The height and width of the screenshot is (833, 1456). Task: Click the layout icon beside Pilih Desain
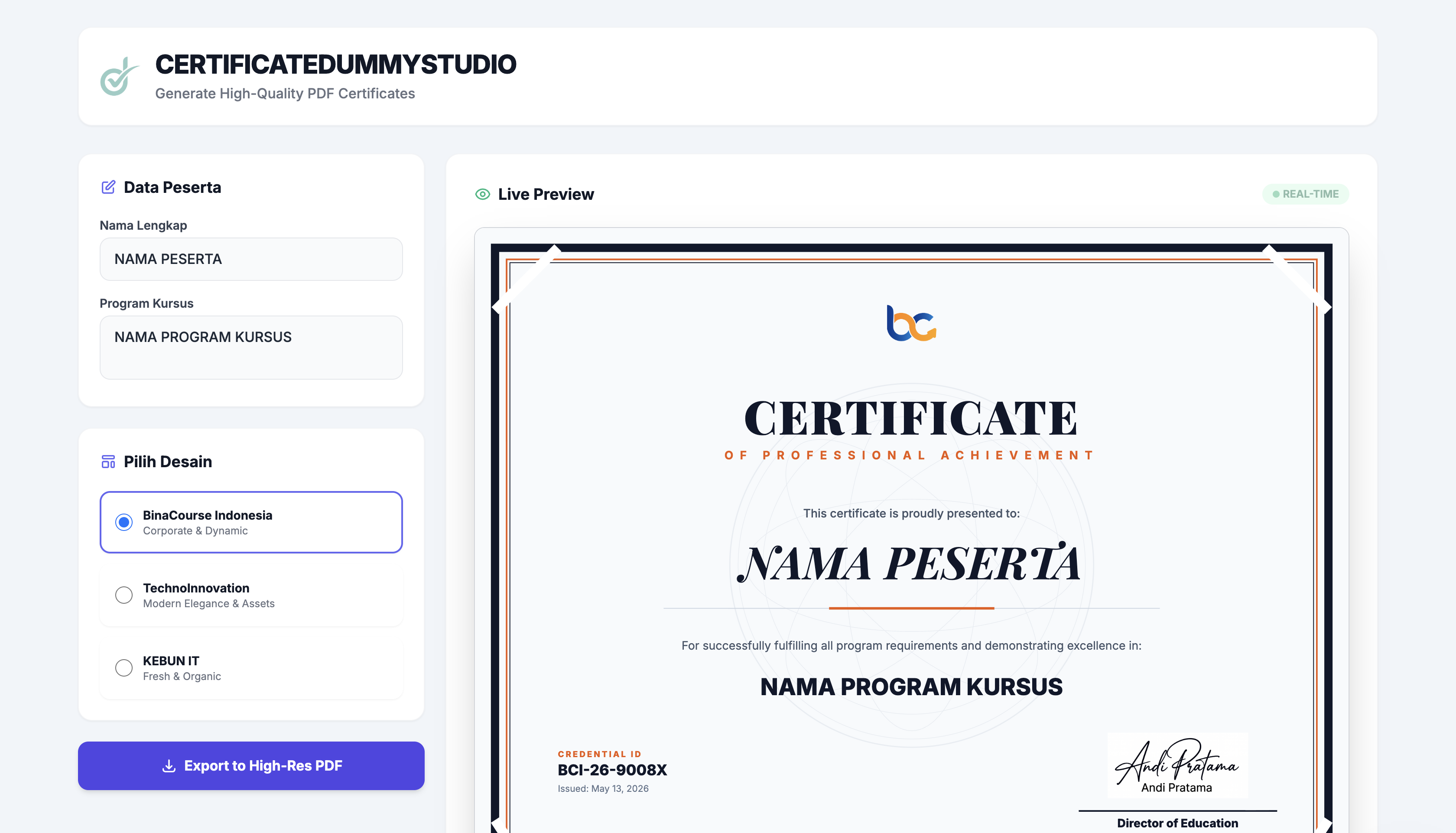coord(108,462)
